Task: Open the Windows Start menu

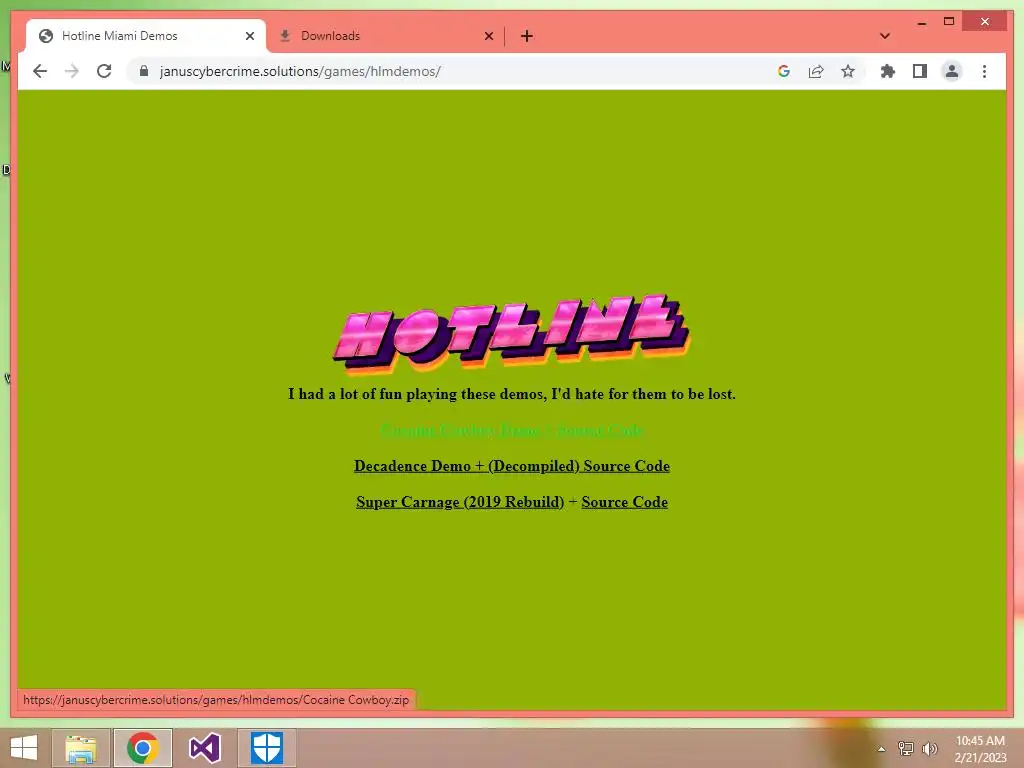Action: [24, 748]
